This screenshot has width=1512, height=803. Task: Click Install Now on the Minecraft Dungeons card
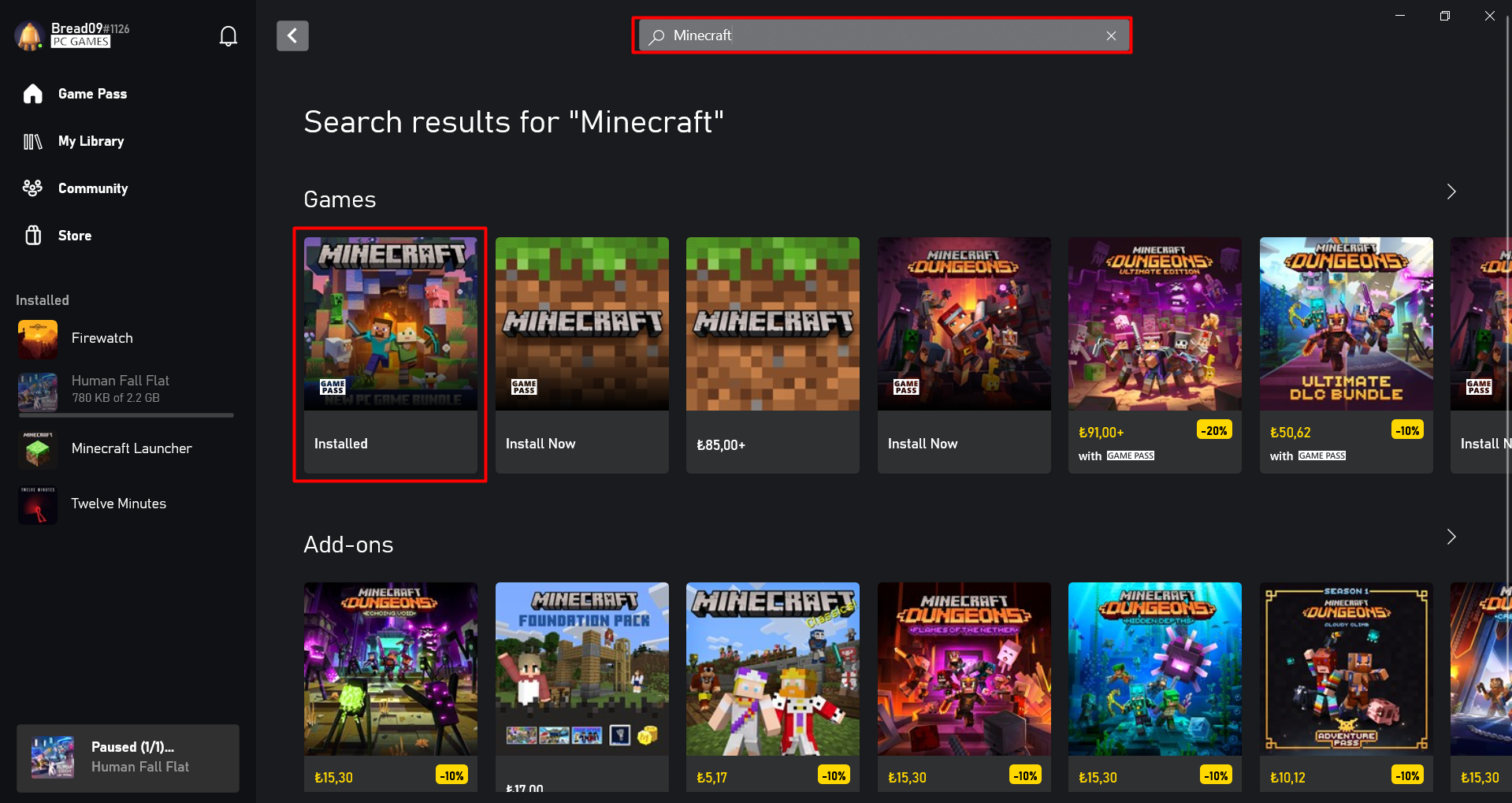tap(923, 444)
